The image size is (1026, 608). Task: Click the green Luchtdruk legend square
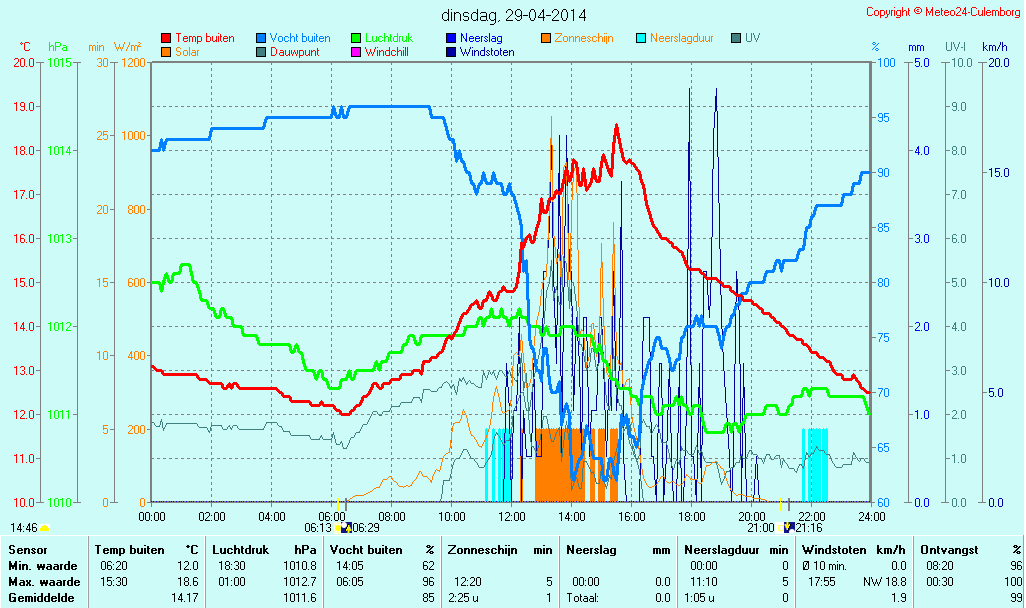(x=356, y=38)
